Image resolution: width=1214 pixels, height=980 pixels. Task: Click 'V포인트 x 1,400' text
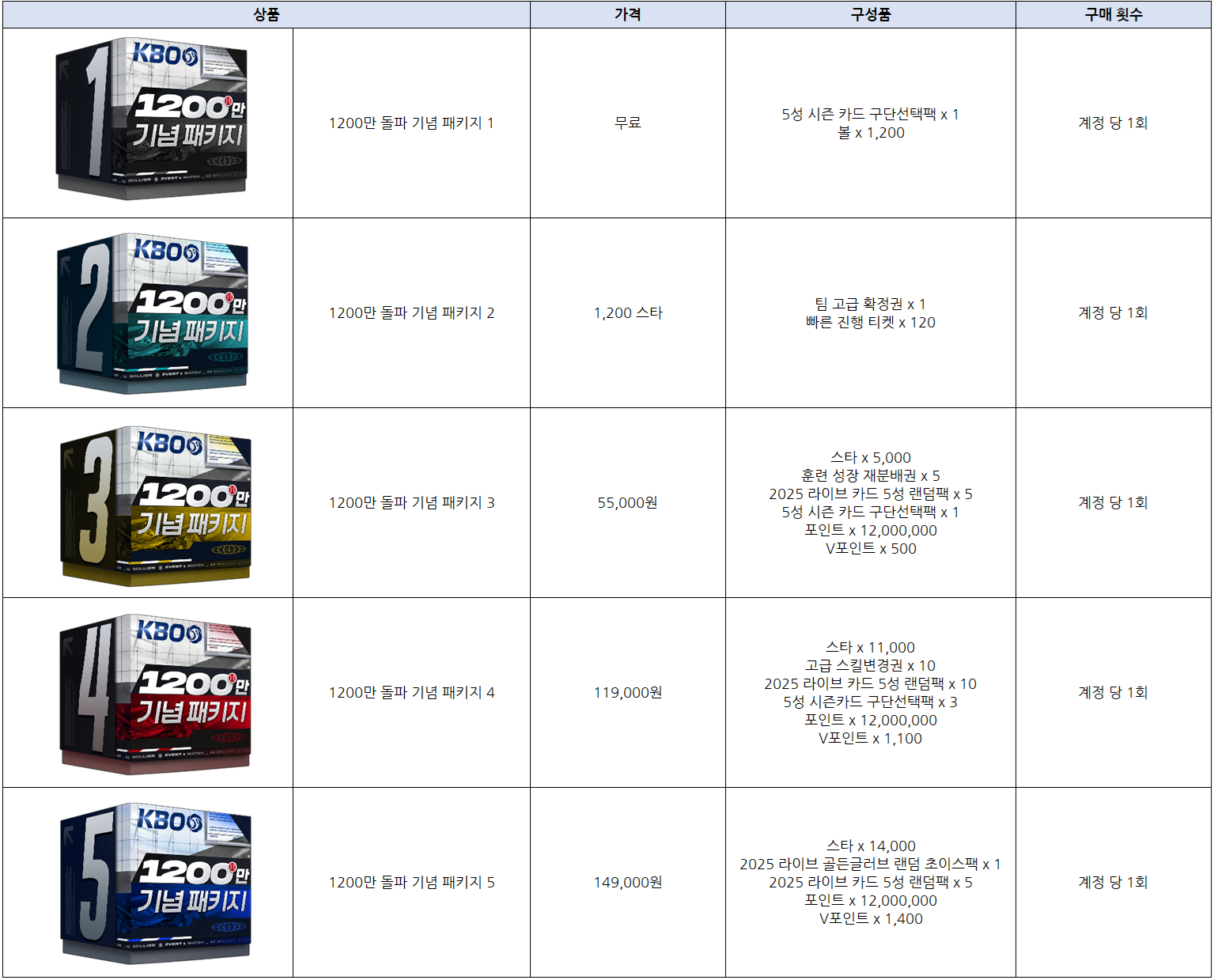[x=871, y=919]
